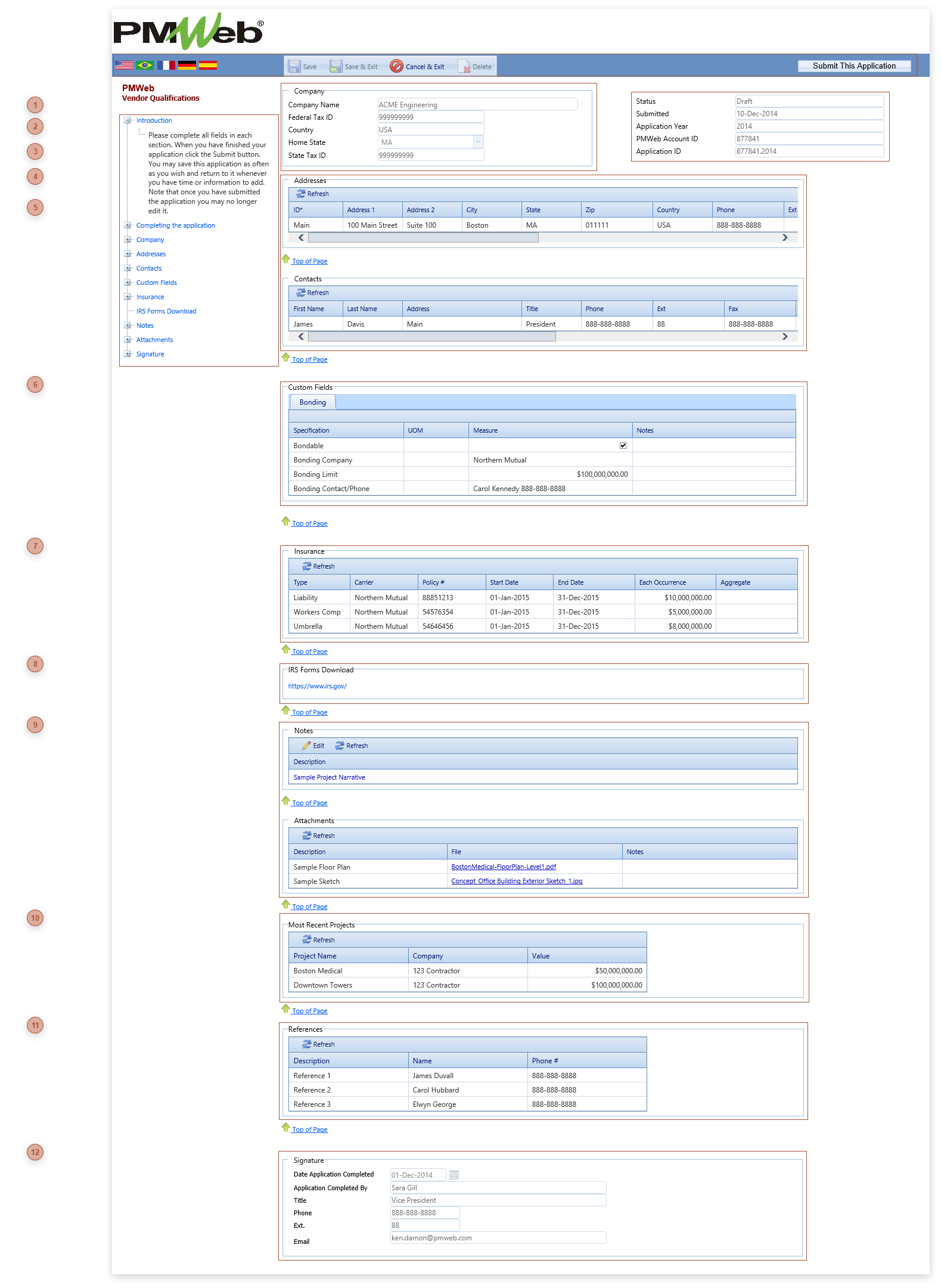Refresh the References grid
941x1288 pixels.
coord(318,1044)
